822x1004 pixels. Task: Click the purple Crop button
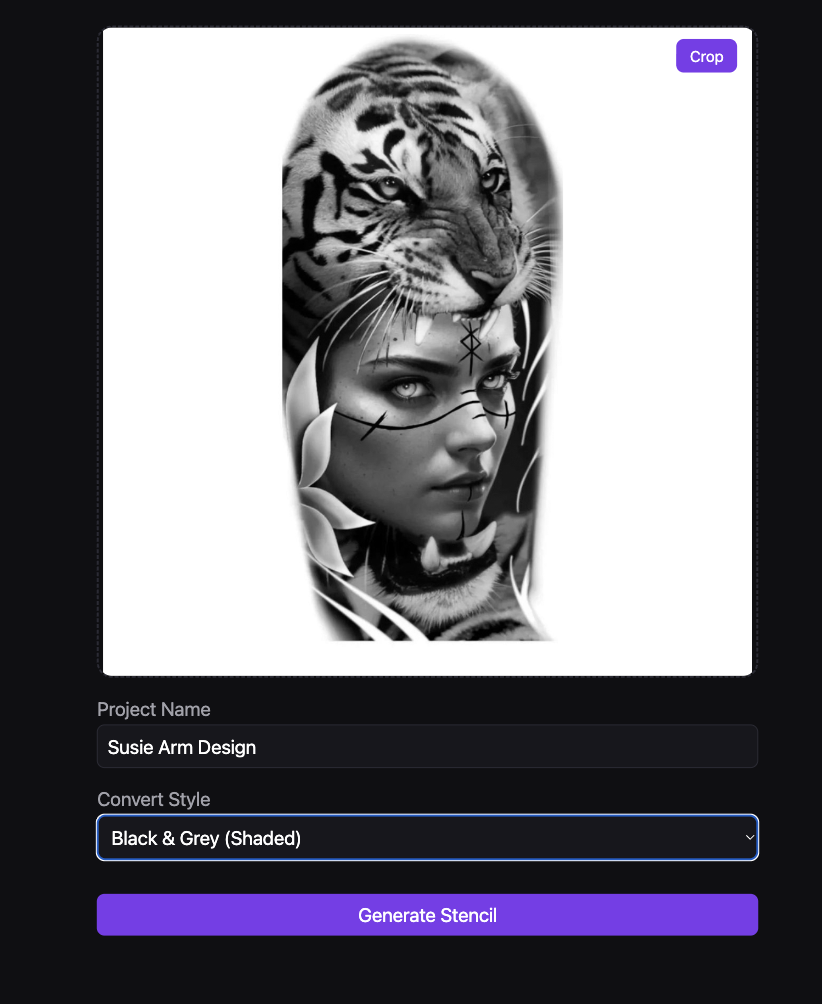coord(706,56)
